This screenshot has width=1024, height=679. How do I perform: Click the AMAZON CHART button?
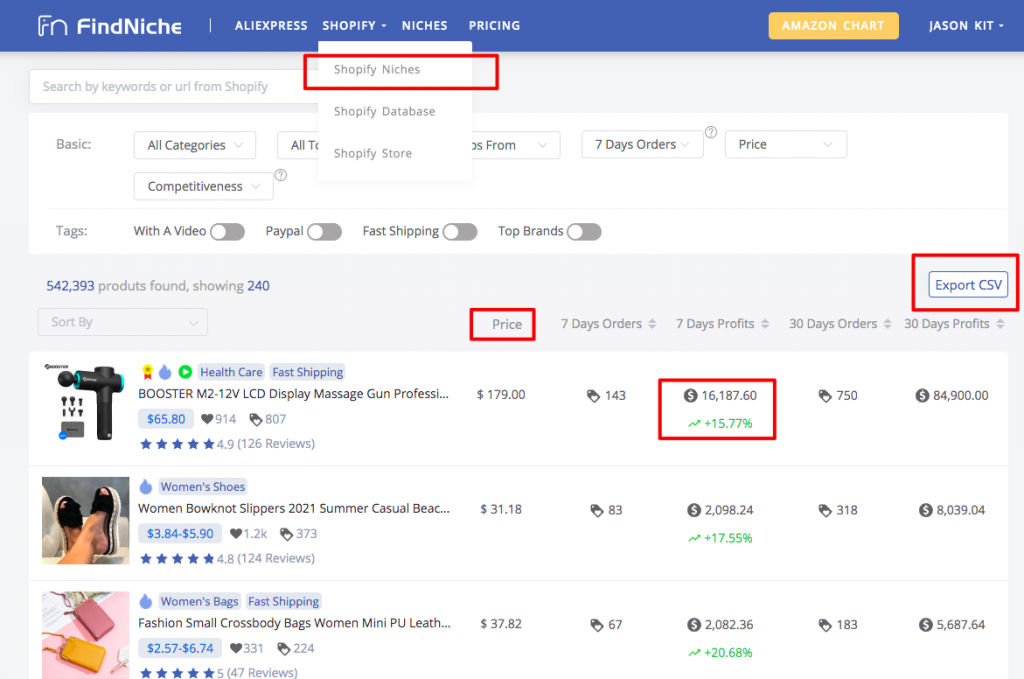click(x=833, y=26)
